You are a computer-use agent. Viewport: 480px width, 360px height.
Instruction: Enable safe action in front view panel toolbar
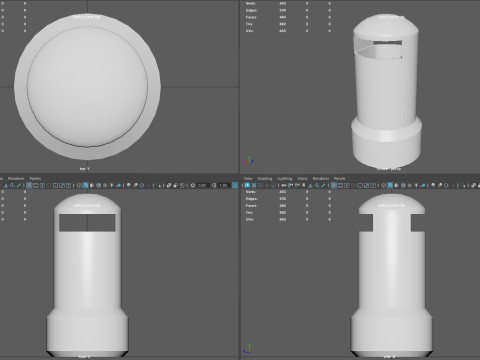pos(62,185)
